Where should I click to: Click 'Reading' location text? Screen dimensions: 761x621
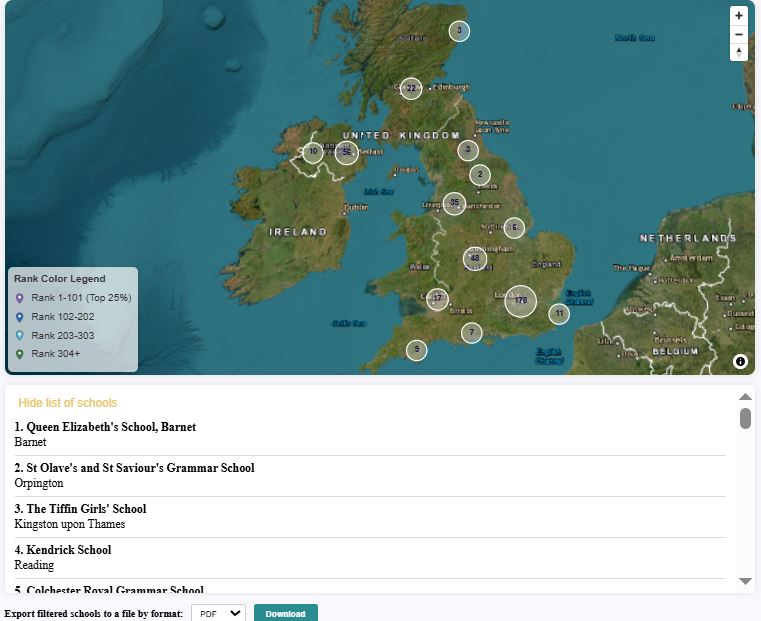pyautogui.click(x=34, y=565)
